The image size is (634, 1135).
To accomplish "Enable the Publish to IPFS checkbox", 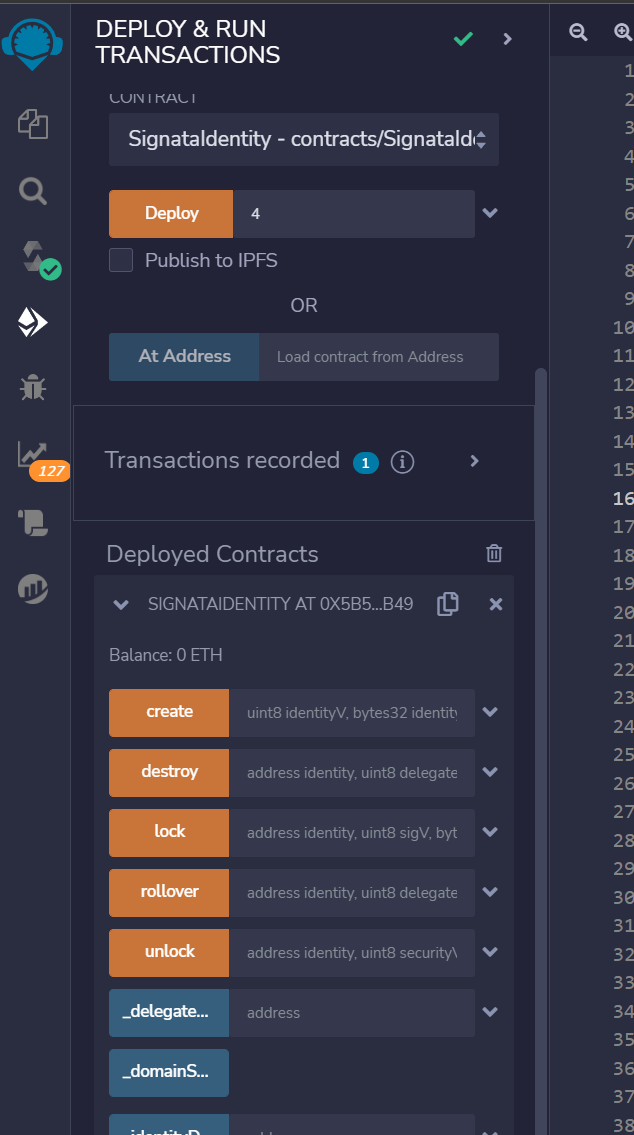I will 121,261.
